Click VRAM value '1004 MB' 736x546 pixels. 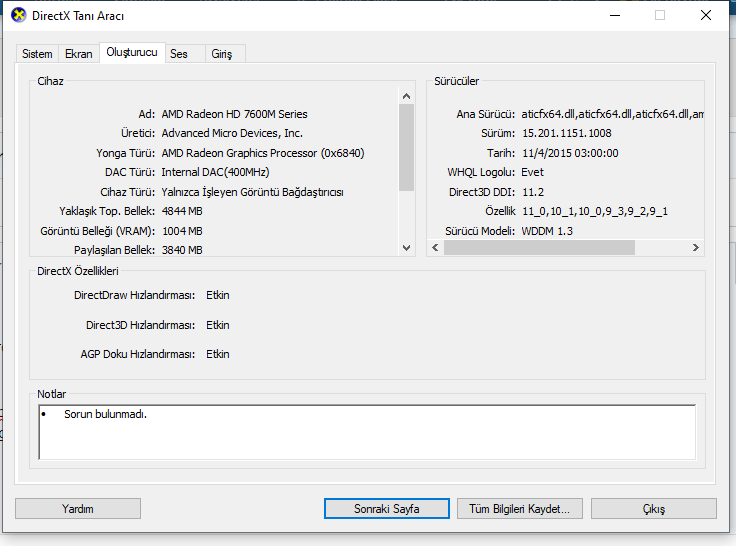tap(182, 231)
